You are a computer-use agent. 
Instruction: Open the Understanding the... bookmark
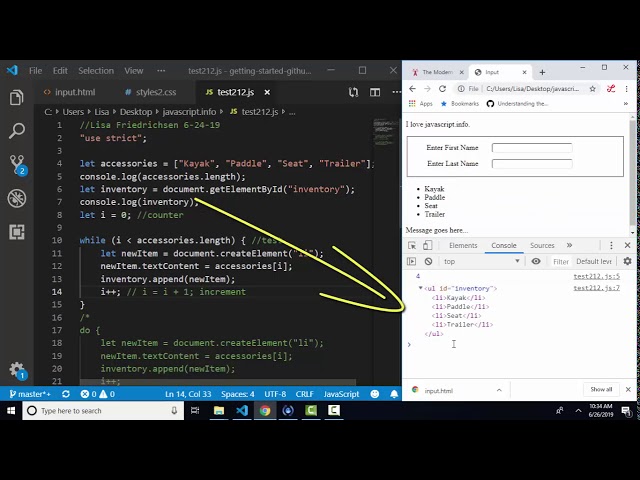click(518, 104)
